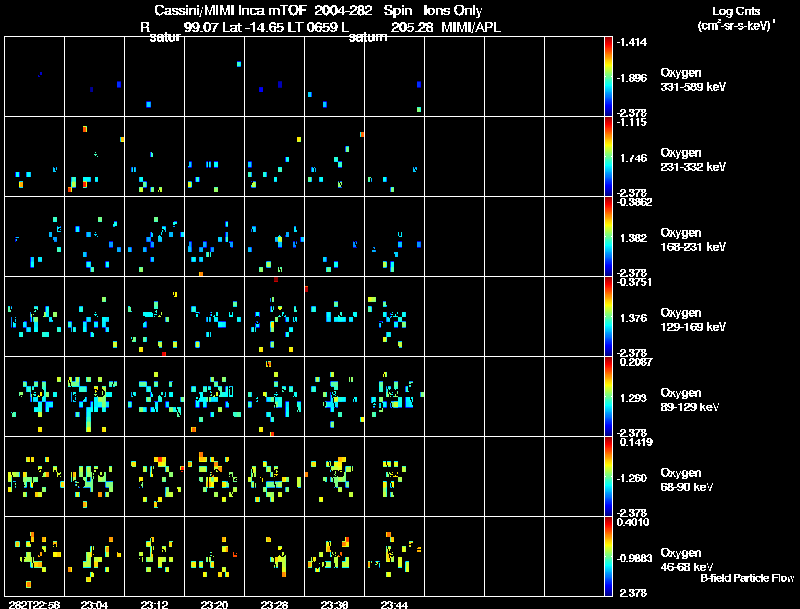Open the Oxygen 89-129 keV image at 23:04

click(94, 397)
